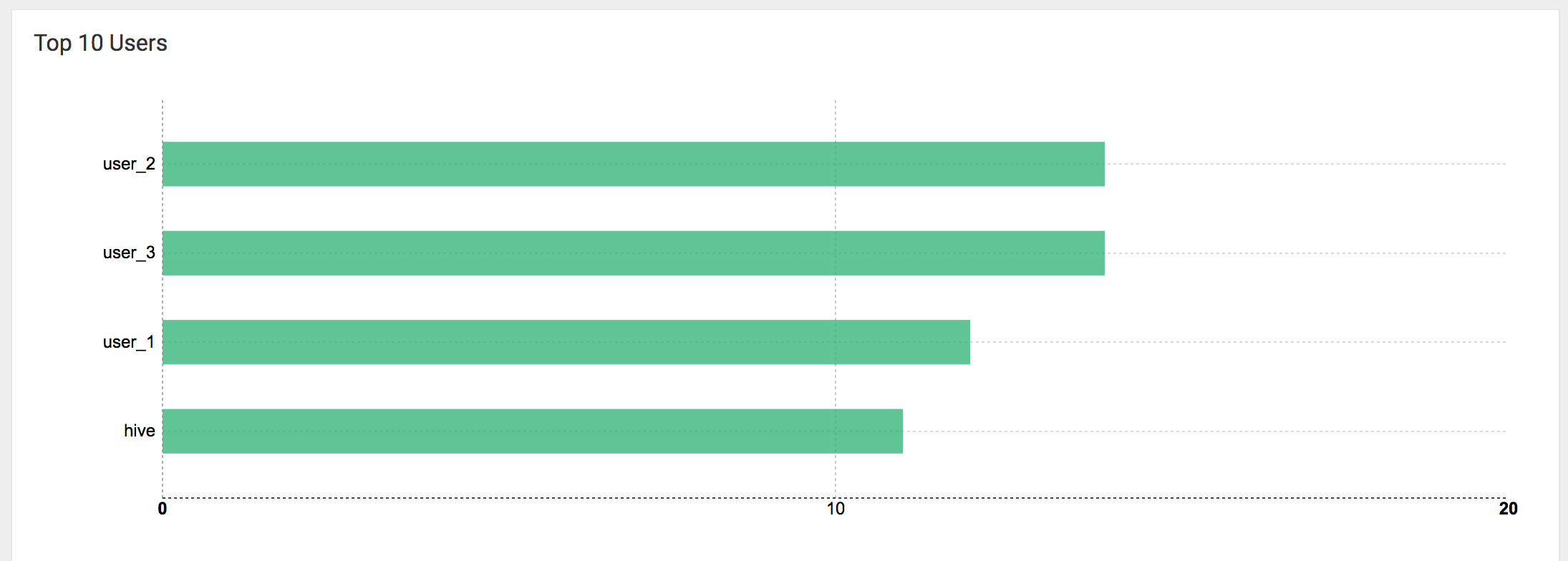1568x561 pixels.
Task: Click the 0 tick label on the x-axis
Action: 163,509
